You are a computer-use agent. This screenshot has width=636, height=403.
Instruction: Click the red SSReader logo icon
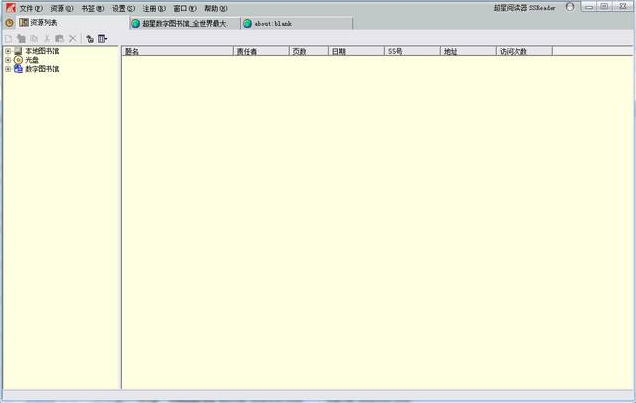[x=11, y=8]
